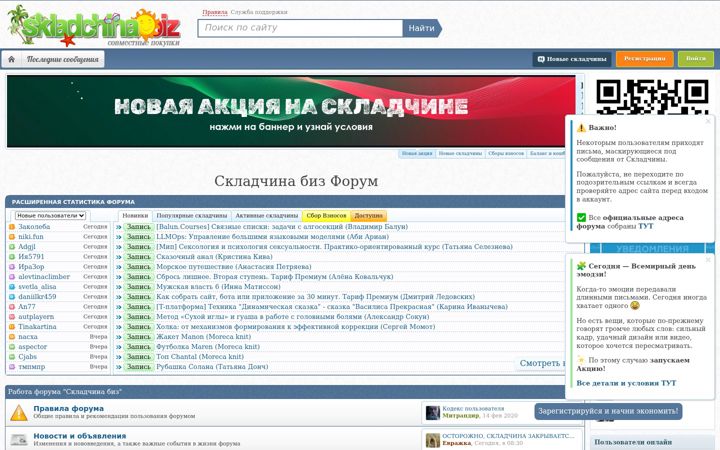Screen dimensions: 720x450
Task: Click the 'Новые складчины' button in the nav bar
Action: (x=572, y=59)
